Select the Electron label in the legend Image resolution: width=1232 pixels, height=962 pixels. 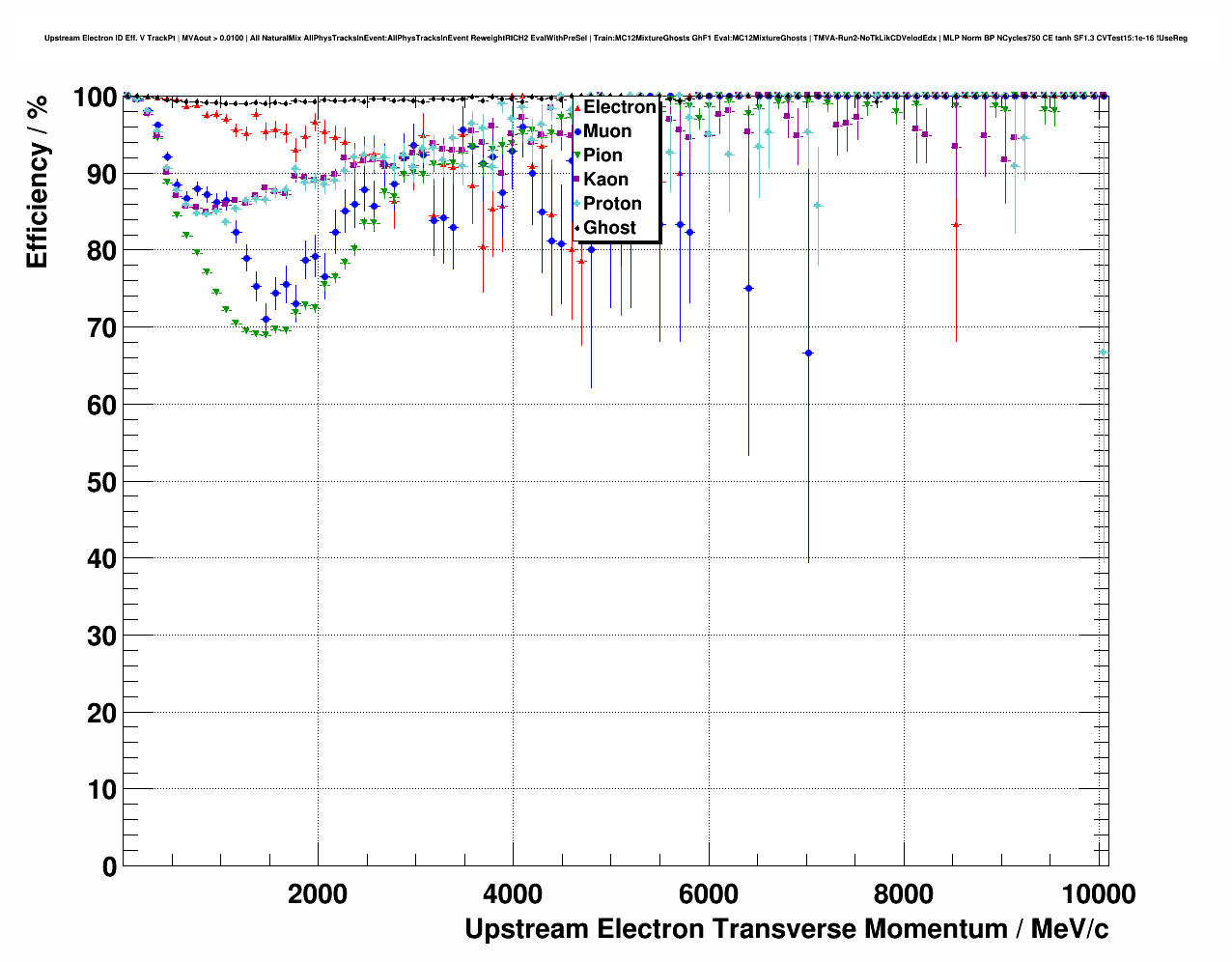coord(619,107)
